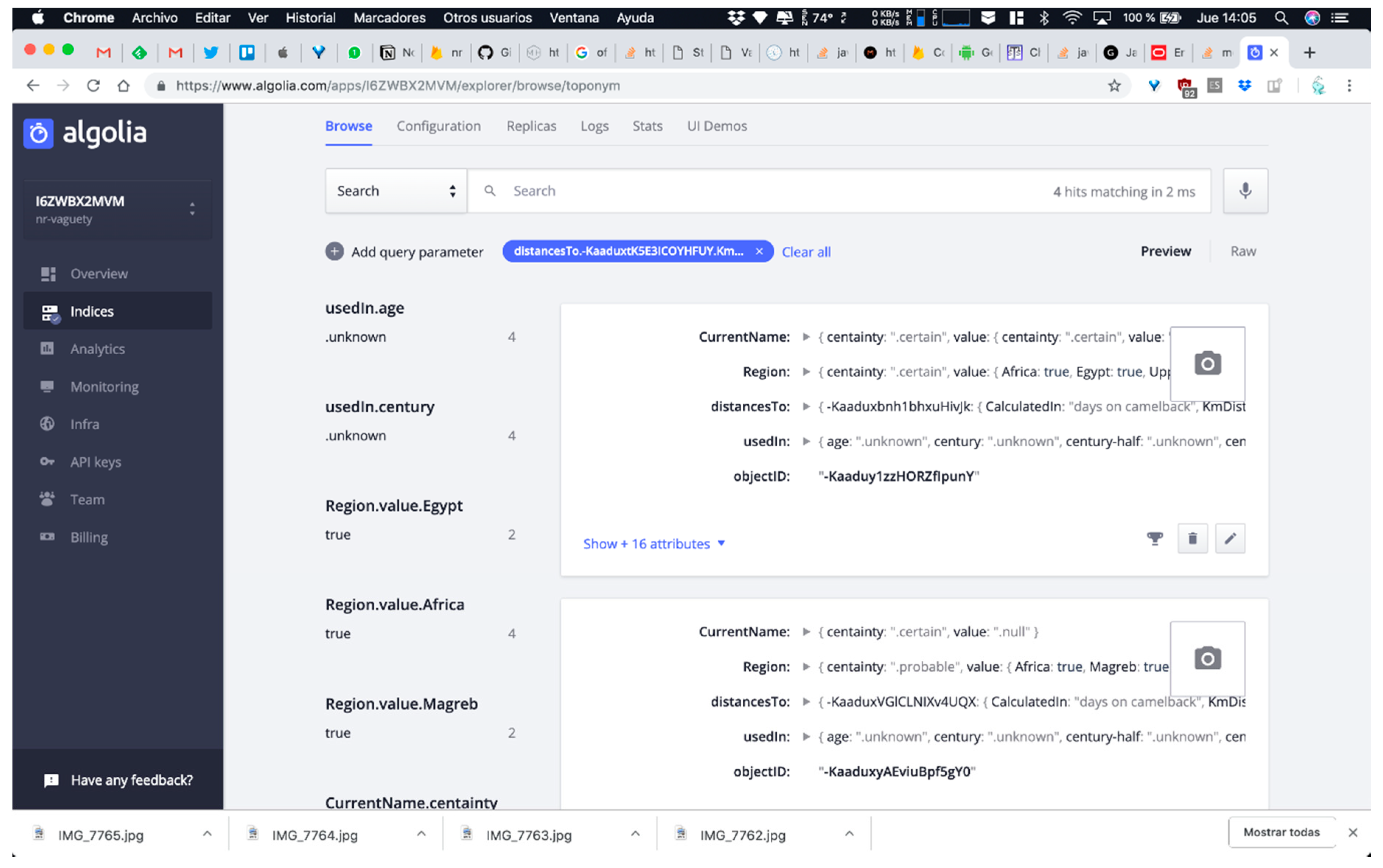Bookmark page with the star icon
Viewport: 1383px width, 868px height.
coord(1114,85)
